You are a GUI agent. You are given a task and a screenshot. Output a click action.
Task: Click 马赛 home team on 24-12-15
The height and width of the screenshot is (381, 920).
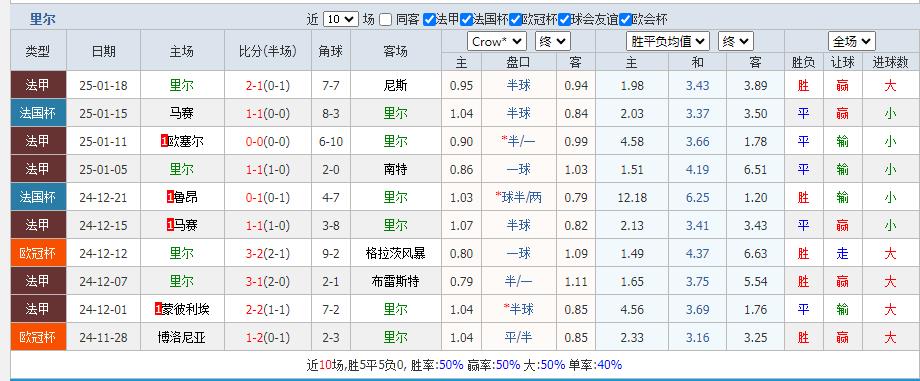pyautogui.click(x=185, y=225)
